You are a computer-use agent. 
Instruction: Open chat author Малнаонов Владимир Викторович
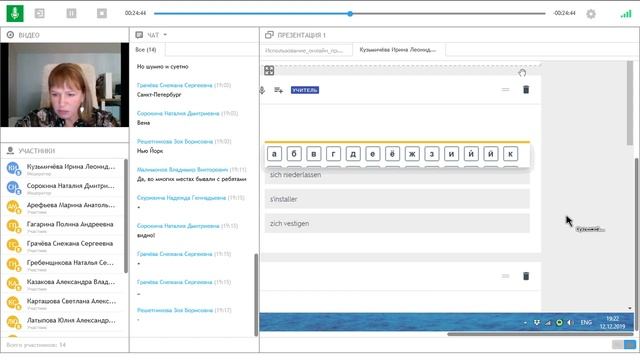(182, 169)
